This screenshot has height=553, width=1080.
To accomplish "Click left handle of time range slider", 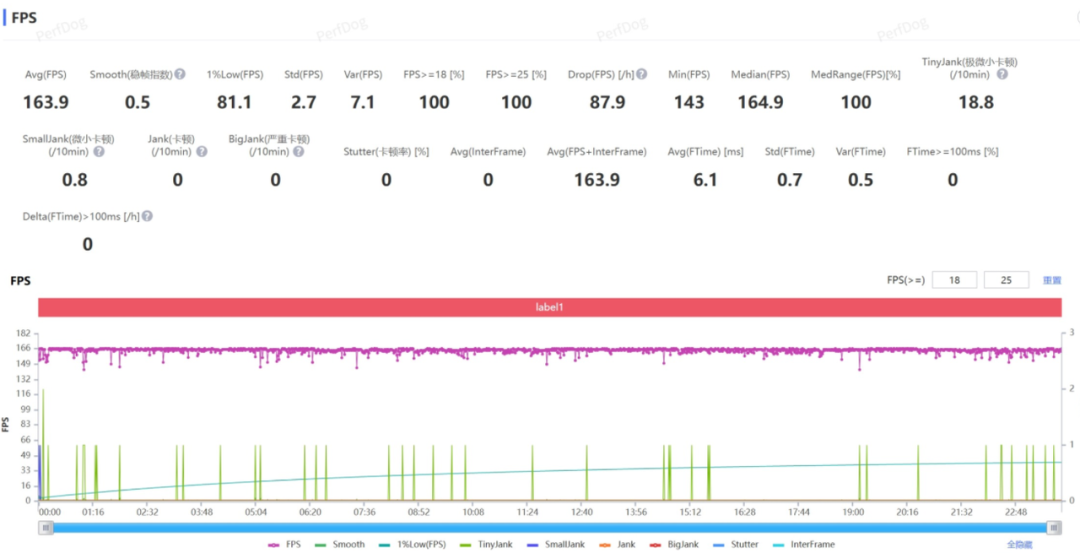I will [45, 527].
